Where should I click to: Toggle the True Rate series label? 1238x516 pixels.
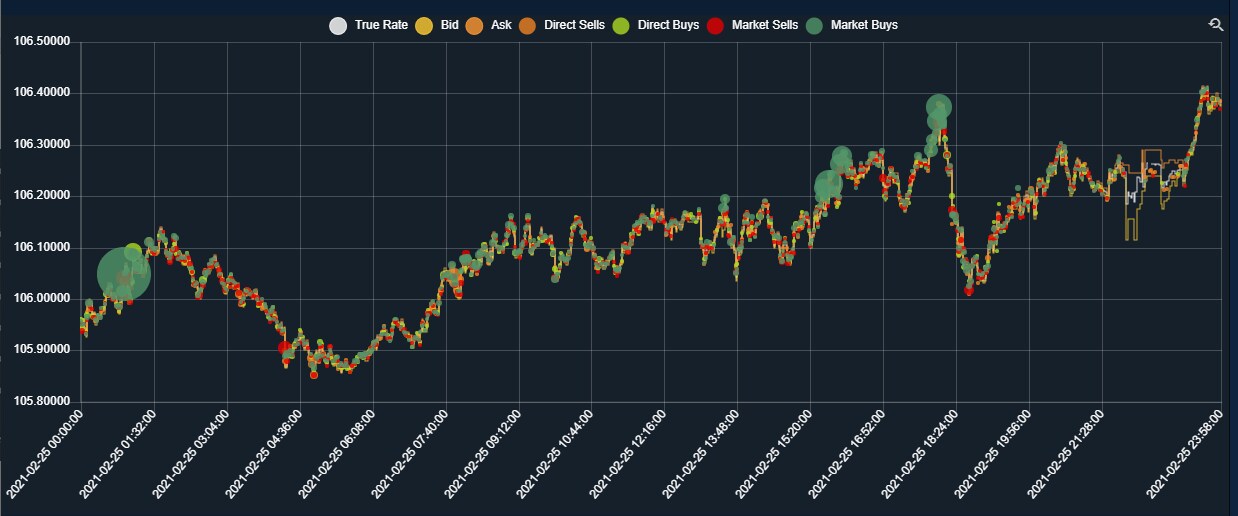[381, 25]
